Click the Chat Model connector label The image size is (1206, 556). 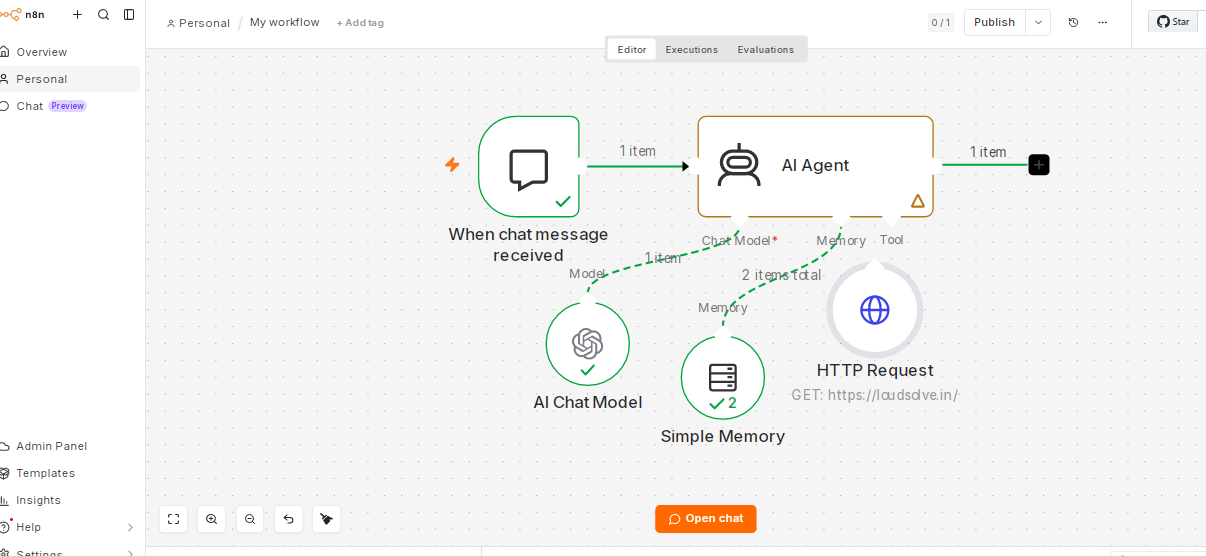739,241
